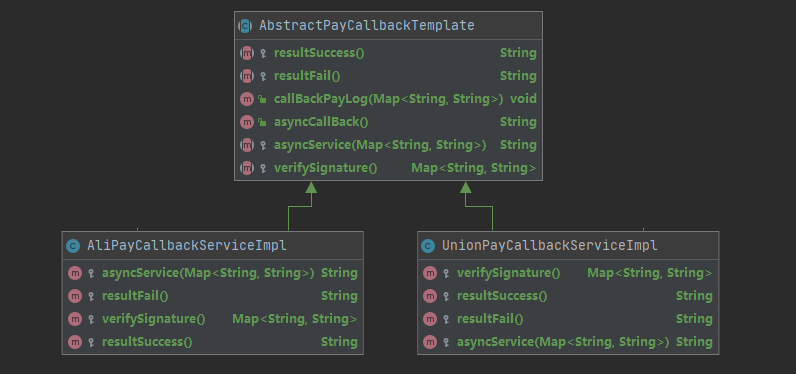Screen dimensions: 796x374
Task: Click the open lock visibility icon of asyncCallBack()
Action: point(262,122)
